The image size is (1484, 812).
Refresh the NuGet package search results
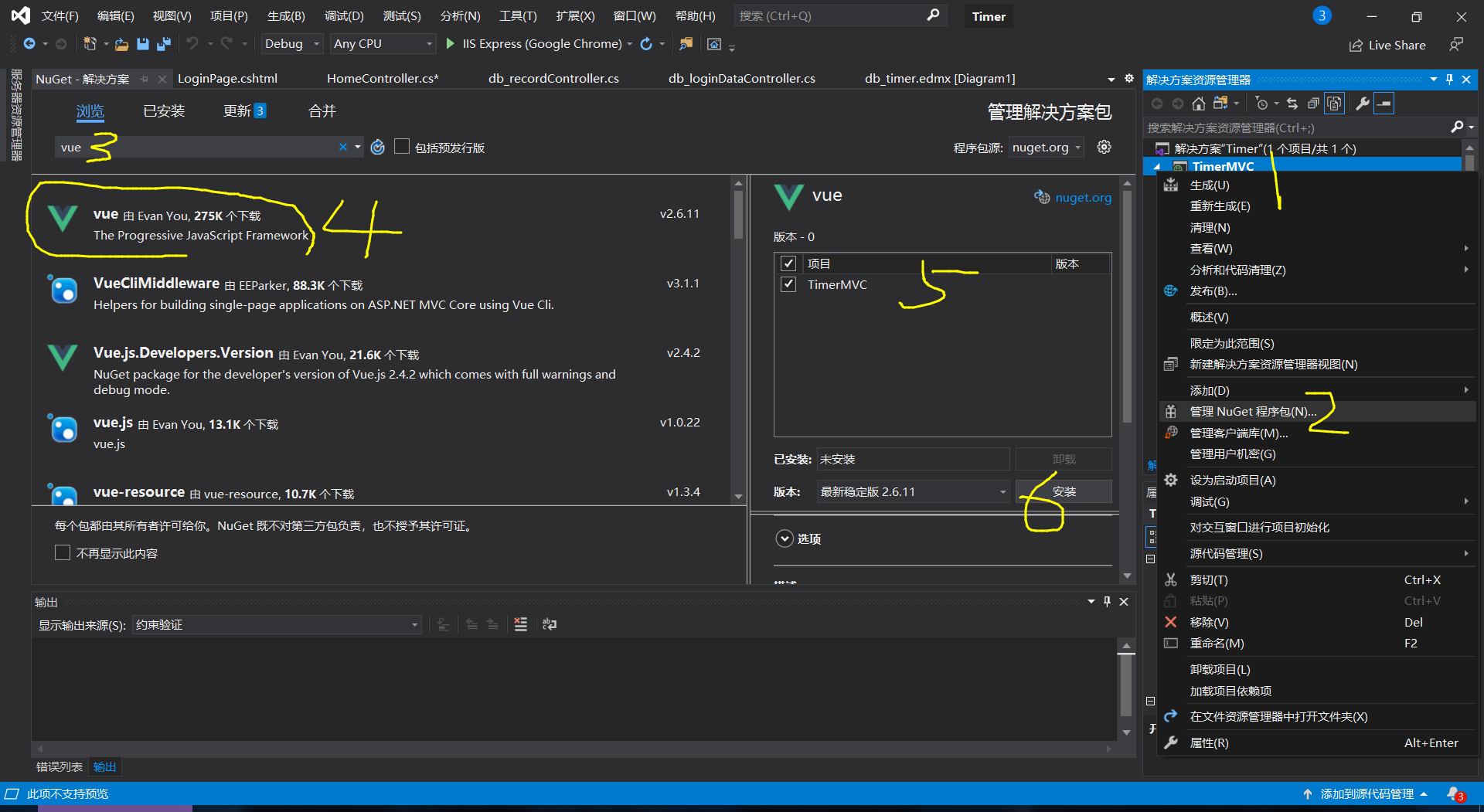[377, 147]
